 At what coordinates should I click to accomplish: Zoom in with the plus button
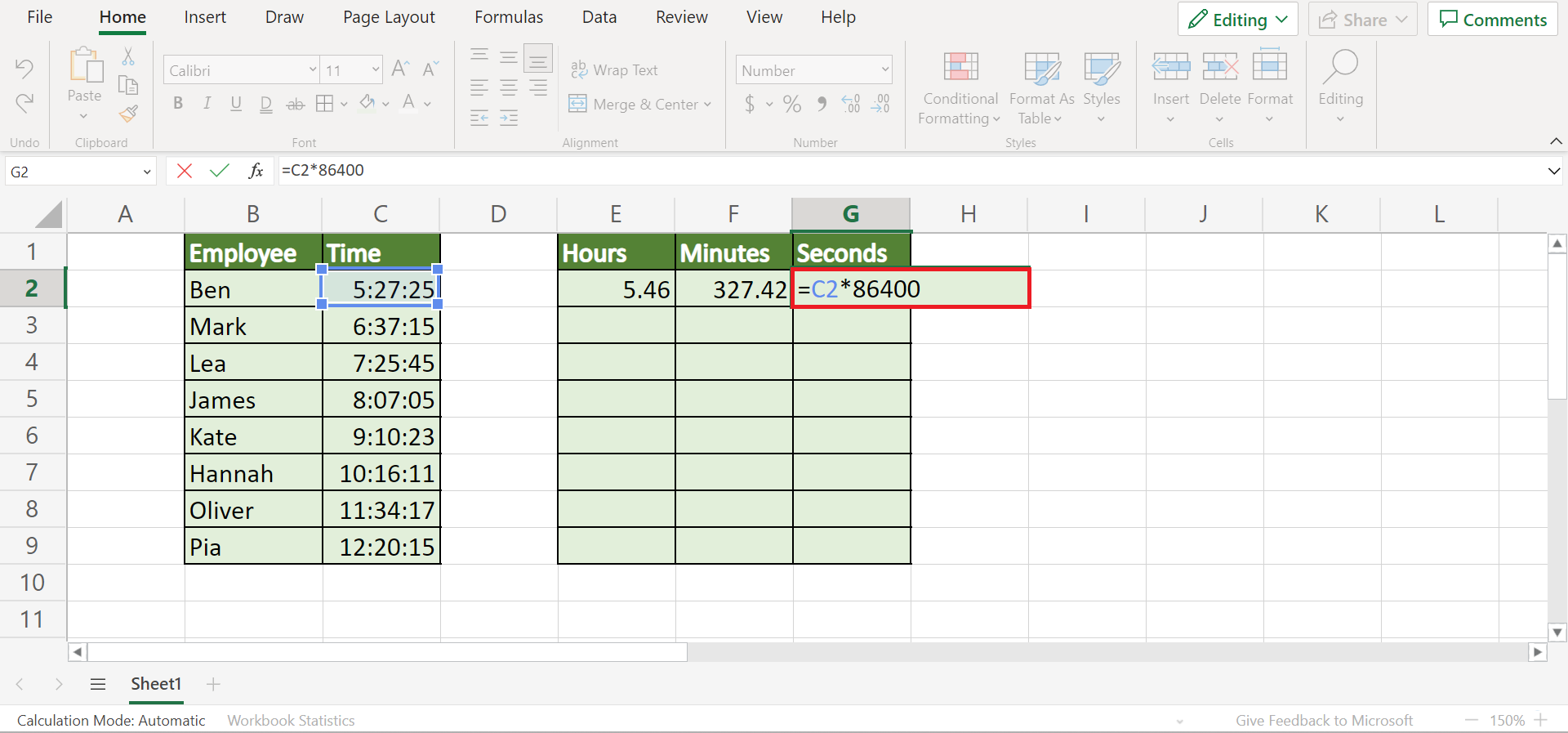tap(1541, 720)
